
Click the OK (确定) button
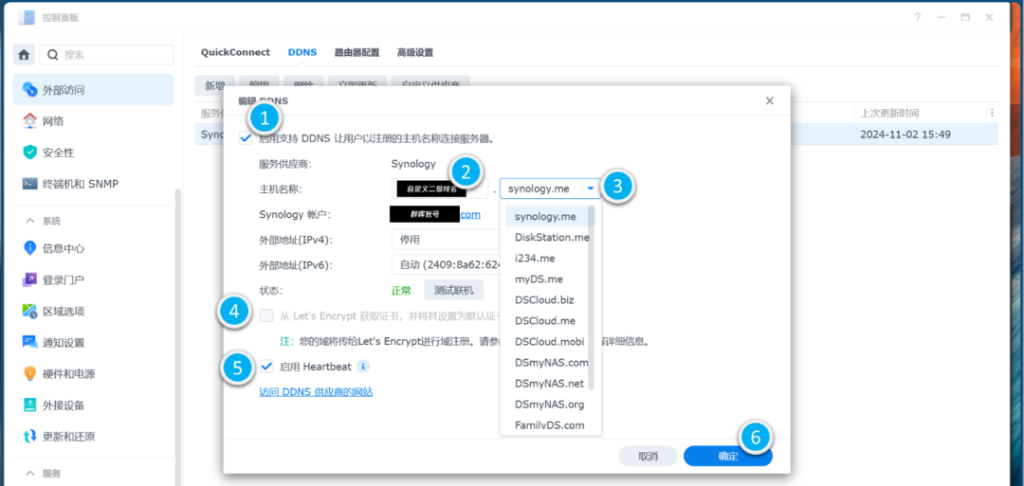(x=728, y=456)
